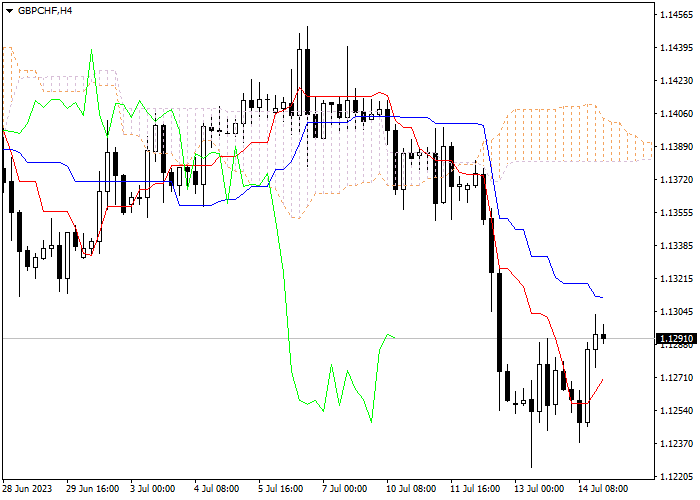Viewport: 700px width, 500px height.
Task: Click price scale value 1.12205
Action: click(x=676, y=477)
